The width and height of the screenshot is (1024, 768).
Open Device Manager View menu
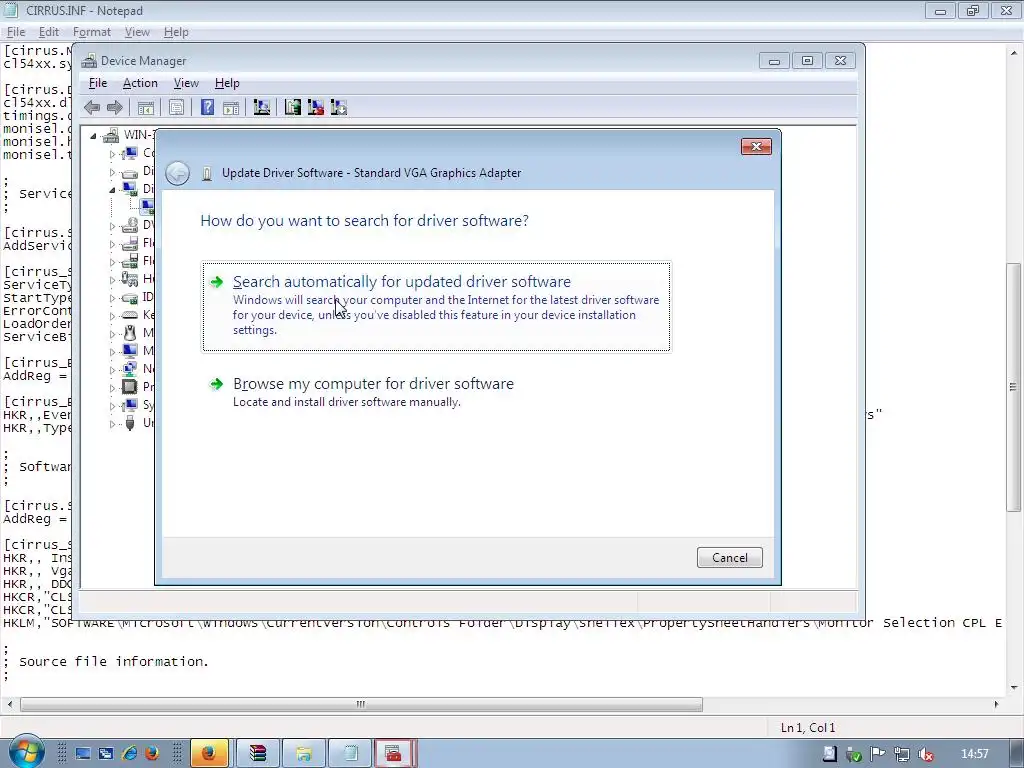pyautogui.click(x=186, y=83)
